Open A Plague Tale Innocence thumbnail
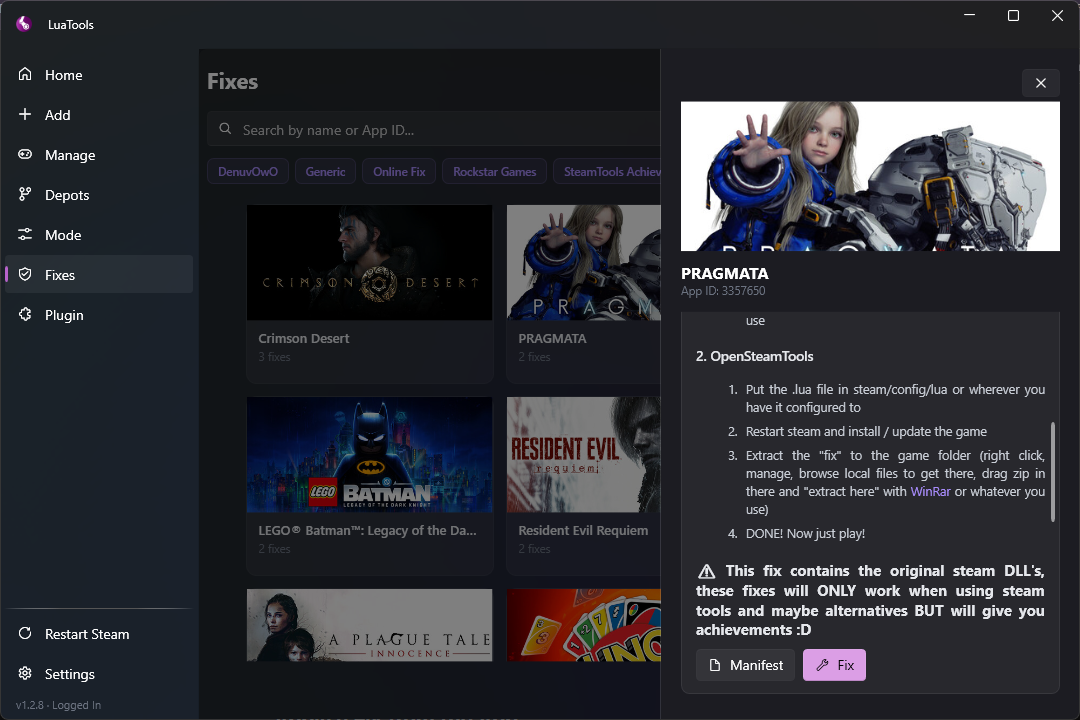Image resolution: width=1080 pixels, height=720 pixels. click(x=369, y=625)
